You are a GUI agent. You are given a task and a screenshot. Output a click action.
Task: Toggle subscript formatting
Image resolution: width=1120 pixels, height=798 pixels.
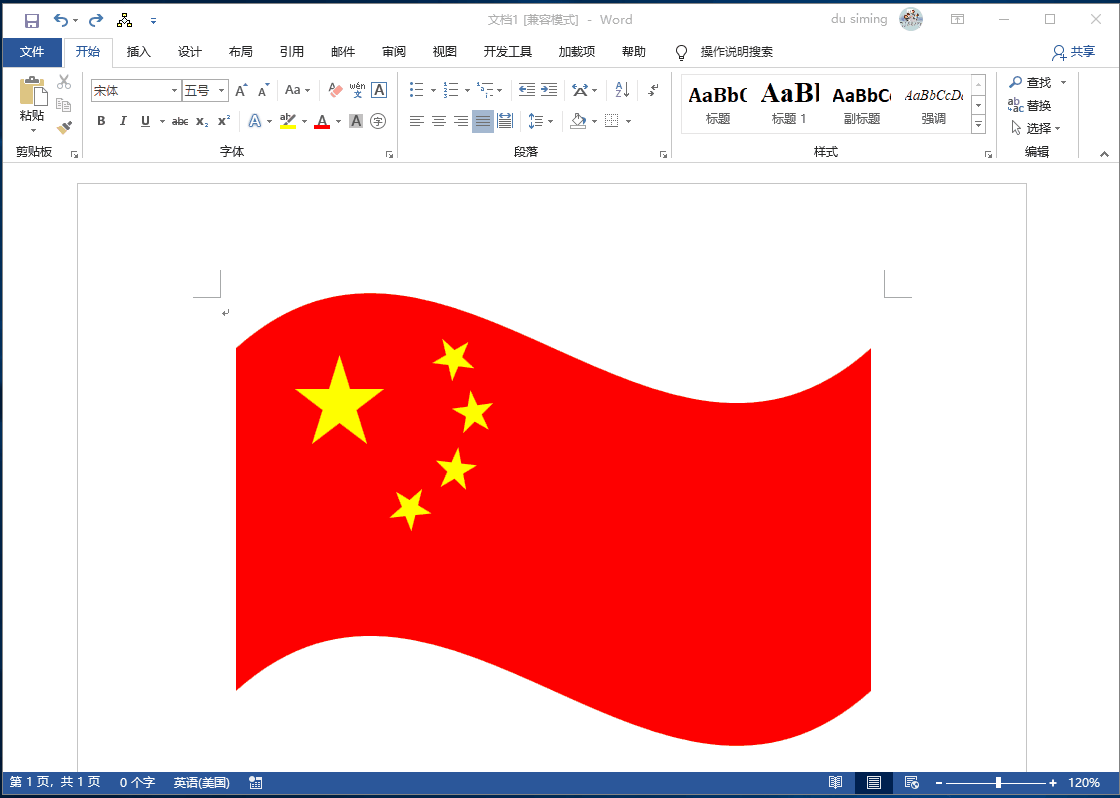202,121
